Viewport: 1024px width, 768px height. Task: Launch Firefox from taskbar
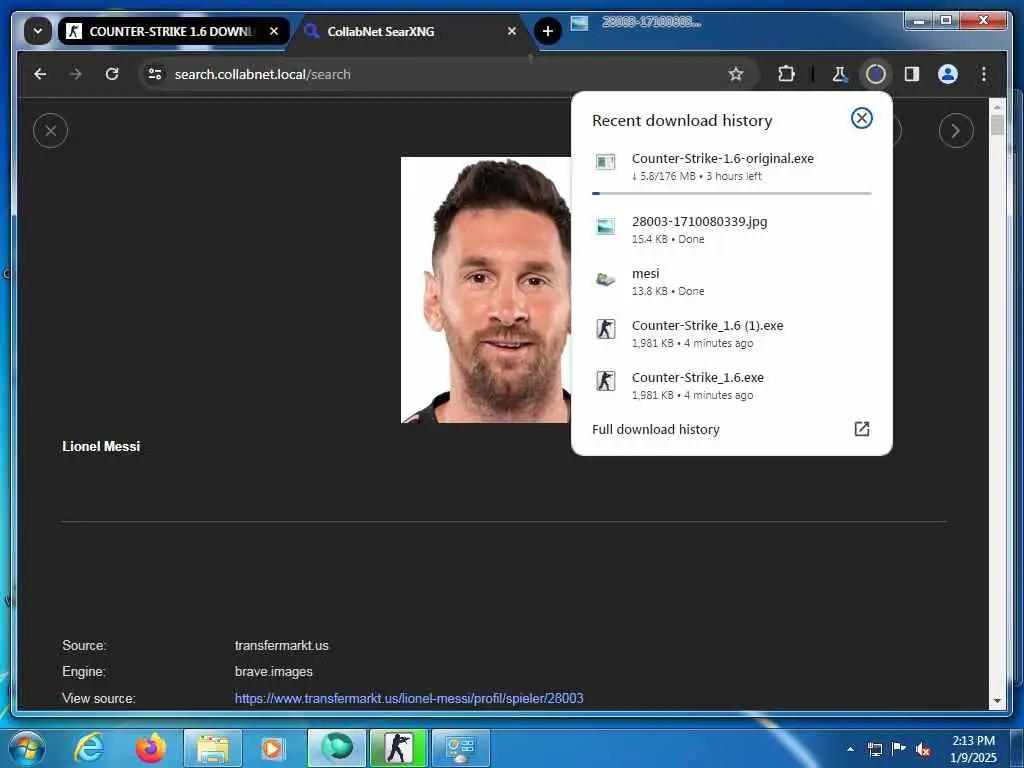coord(150,748)
